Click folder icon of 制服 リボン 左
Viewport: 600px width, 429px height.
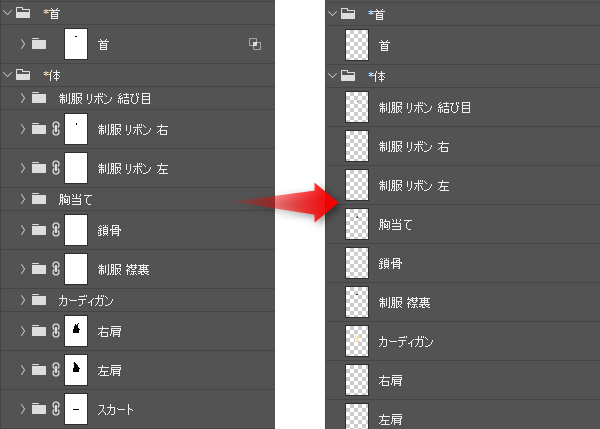click(x=39, y=168)
